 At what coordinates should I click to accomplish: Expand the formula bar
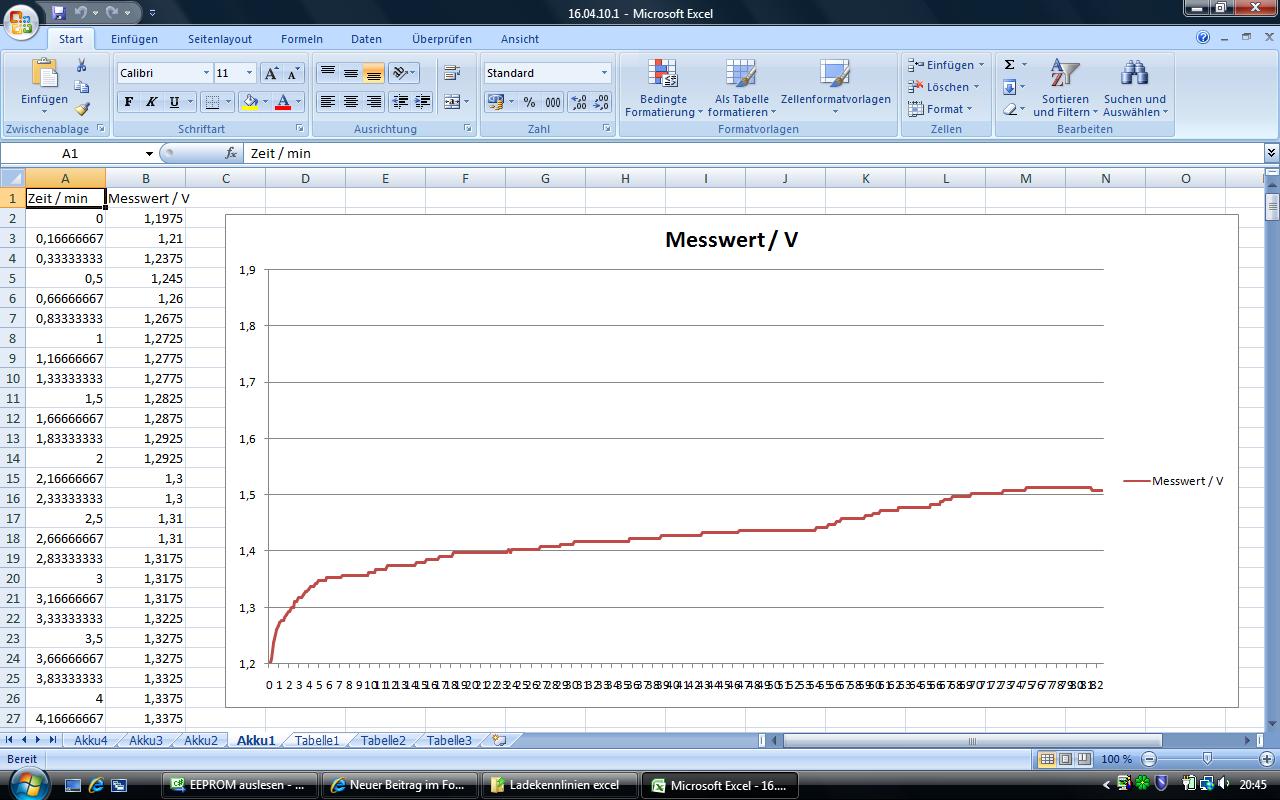point(1271,153)
